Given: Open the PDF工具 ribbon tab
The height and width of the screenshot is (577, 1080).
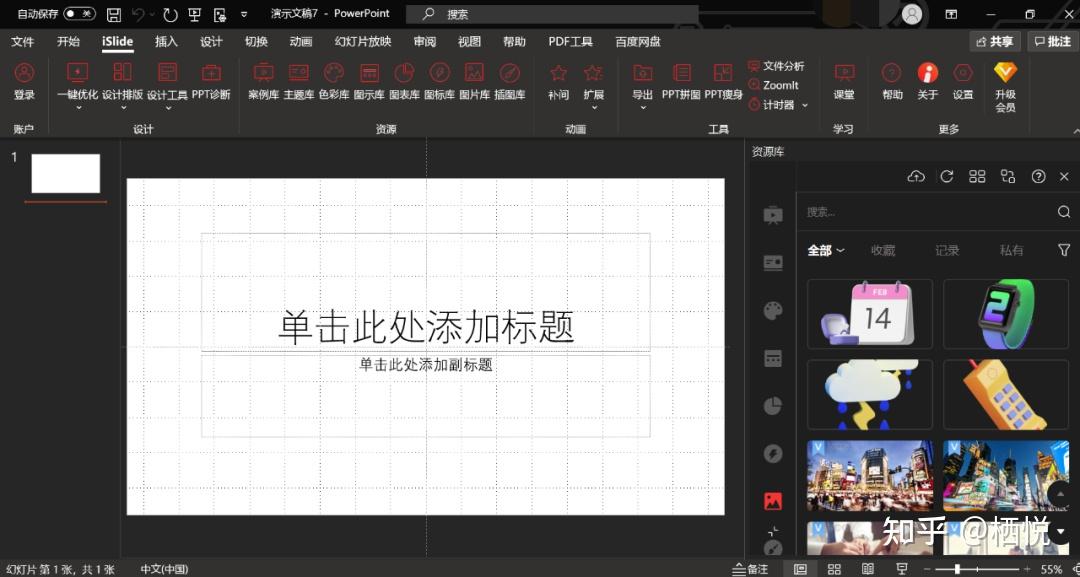Looking at the screenshot, I should (570, 41).
